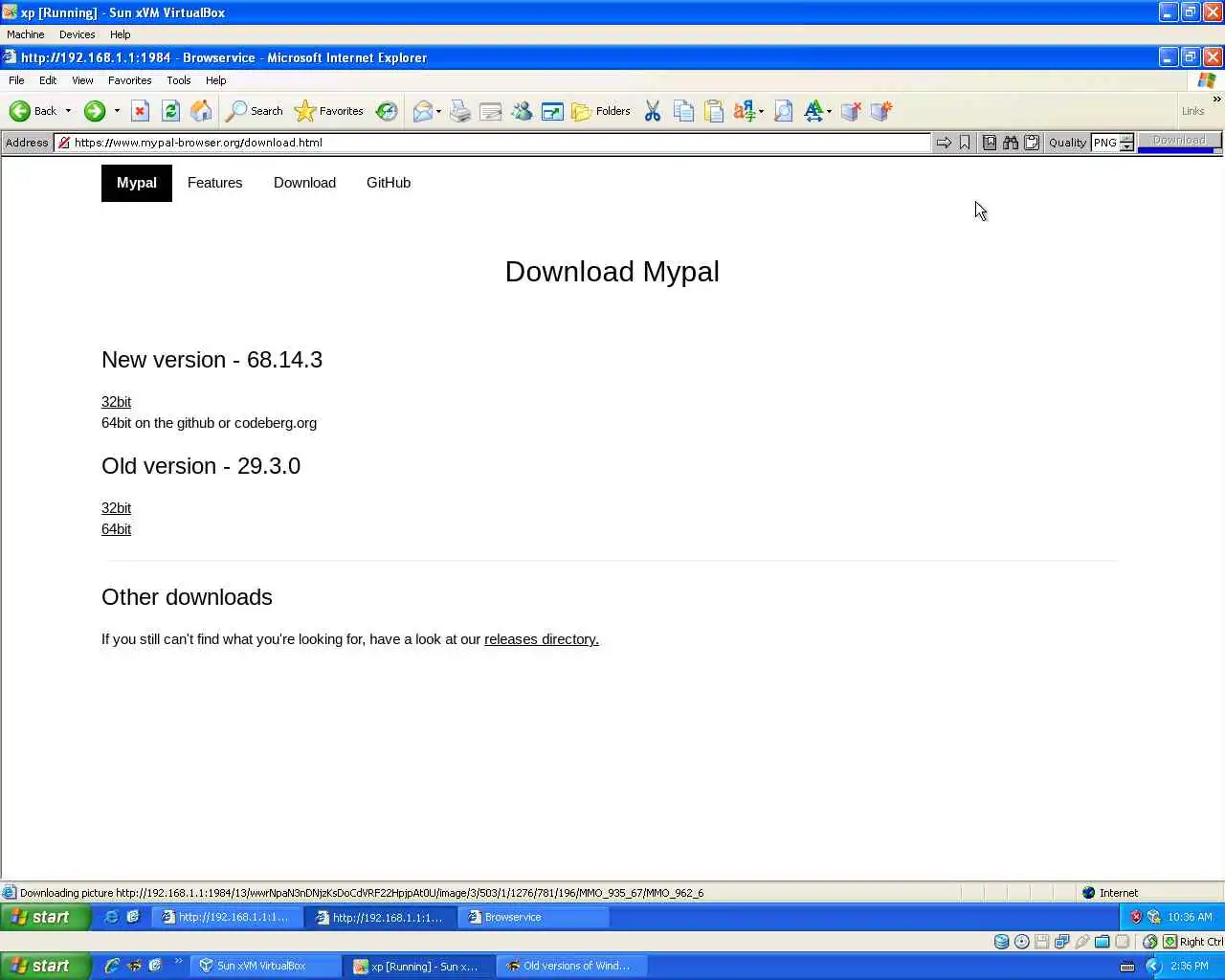Click the Mypal home tab on the page
Image resolution: width=1225 pixels, height=980 pixels.
point(137,183)
